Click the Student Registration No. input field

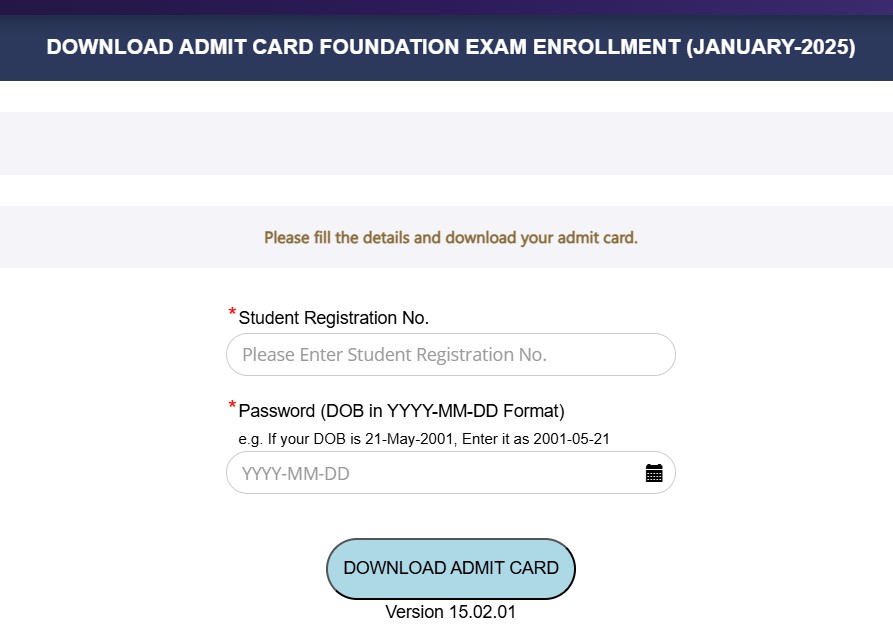(450, 355)
